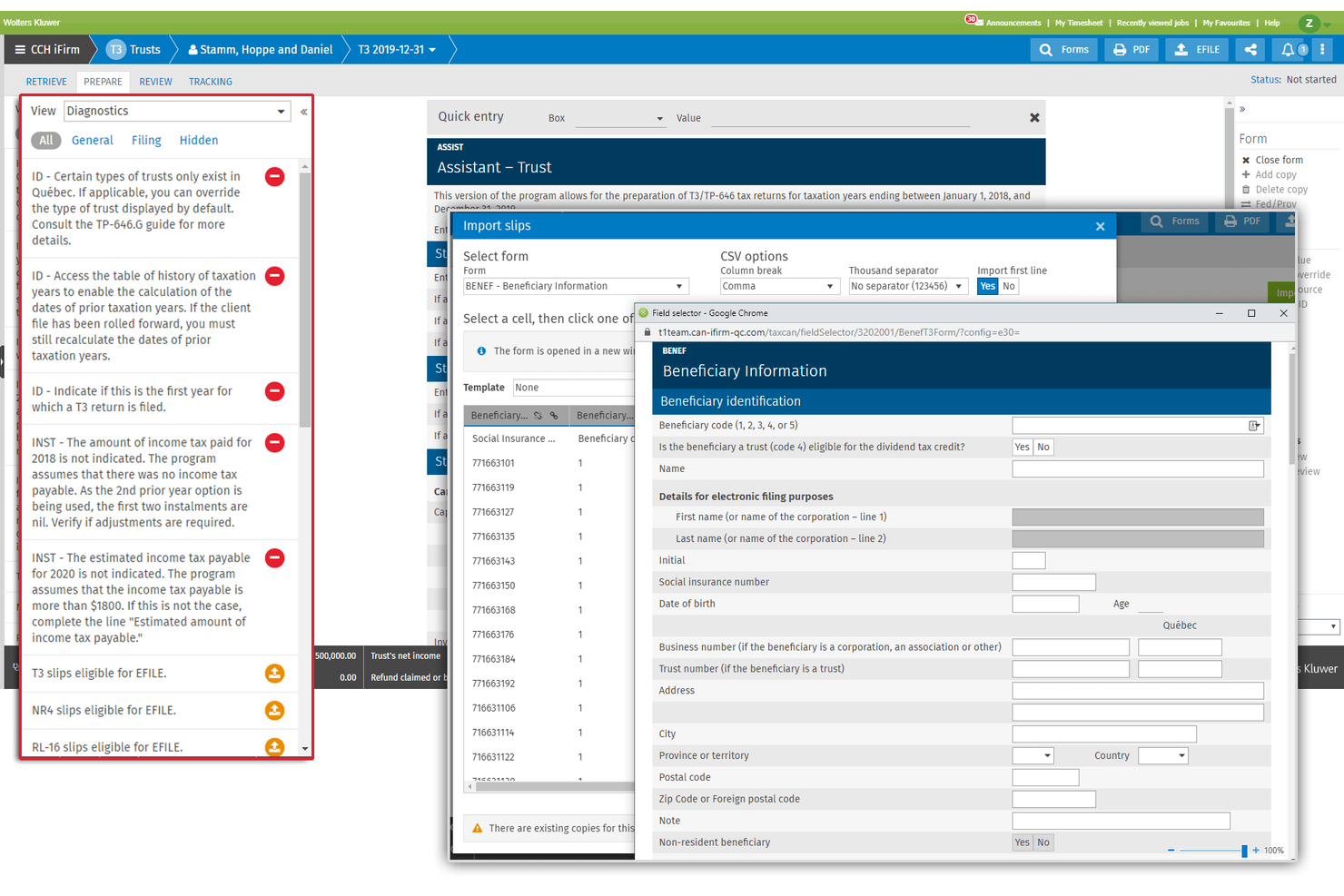This screenshot has width=1344, height=896.
Task: Click upload icon for RL-16 slips EFILE
Action: point(274,747)
